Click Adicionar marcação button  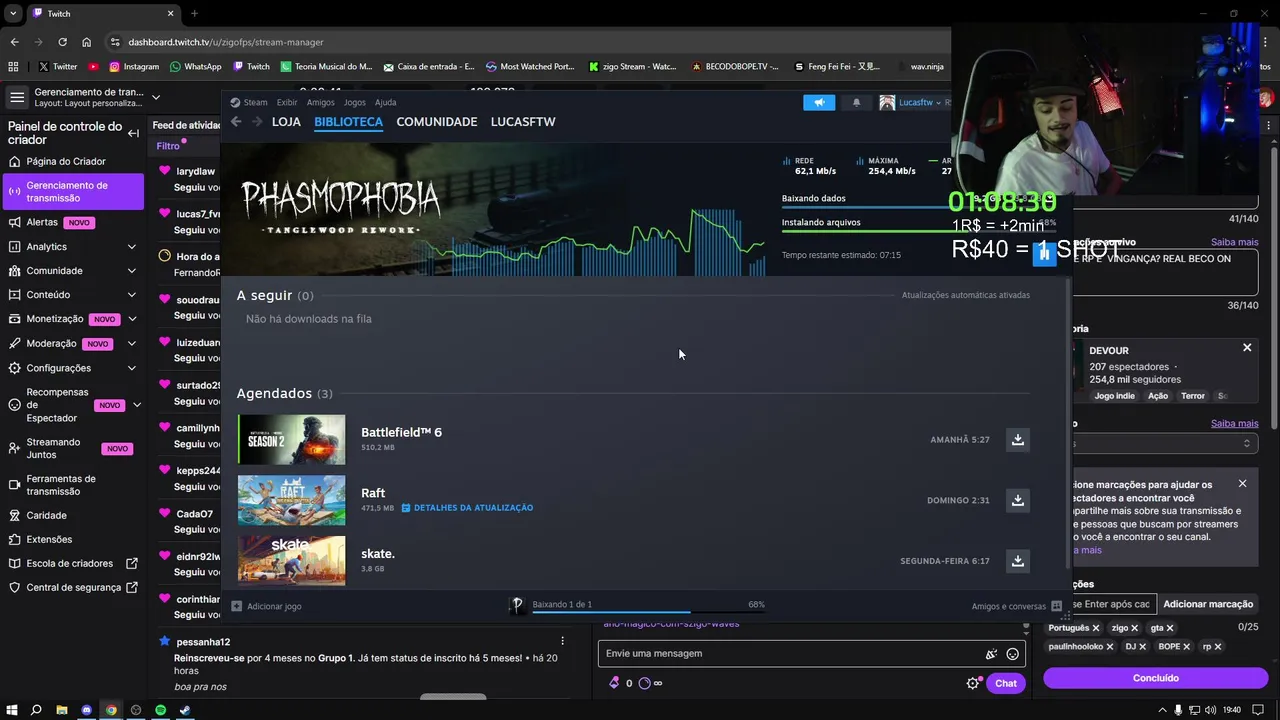(1208, 604)
